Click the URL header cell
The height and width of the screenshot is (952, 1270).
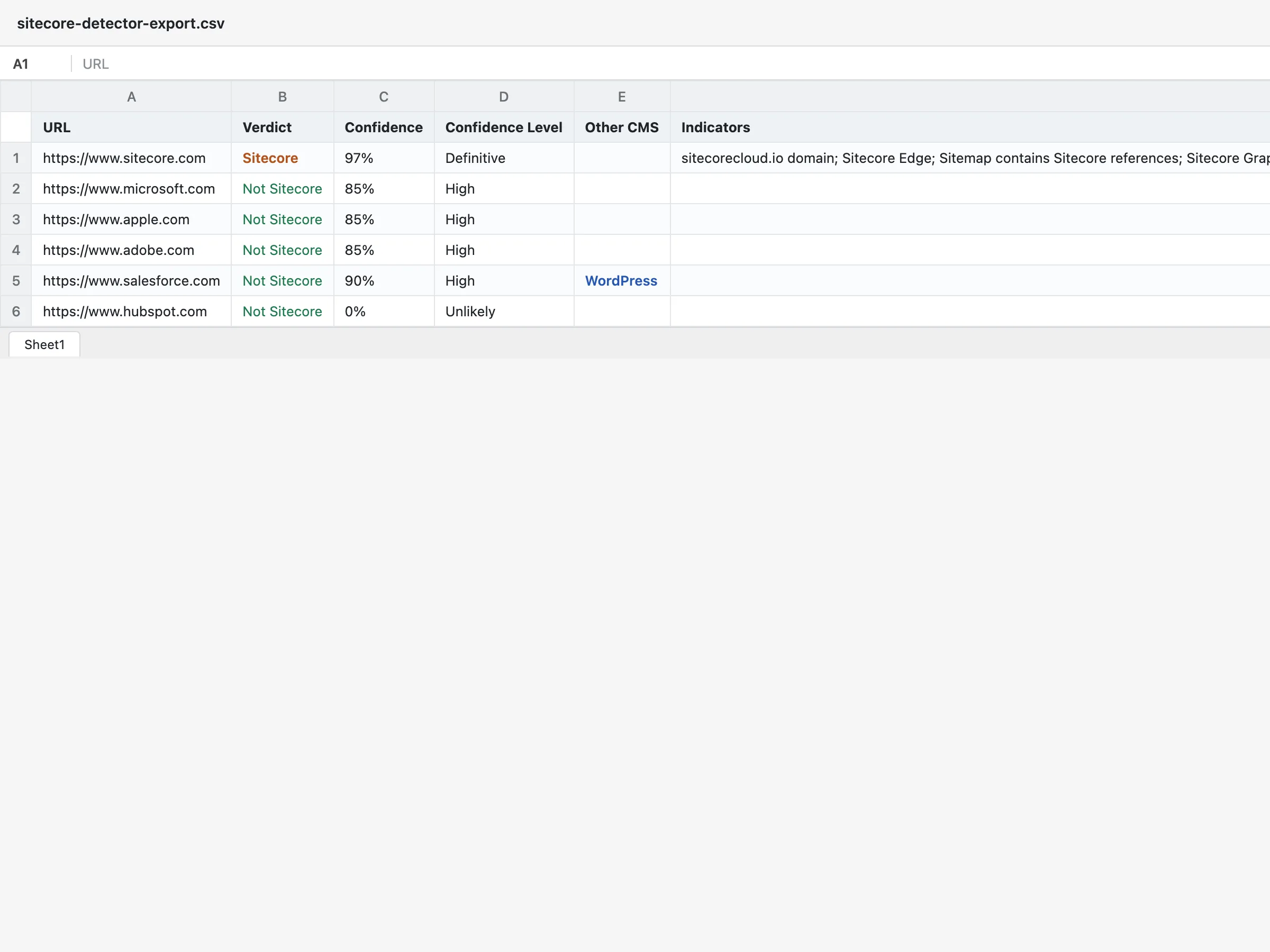[x=131, y=127]
